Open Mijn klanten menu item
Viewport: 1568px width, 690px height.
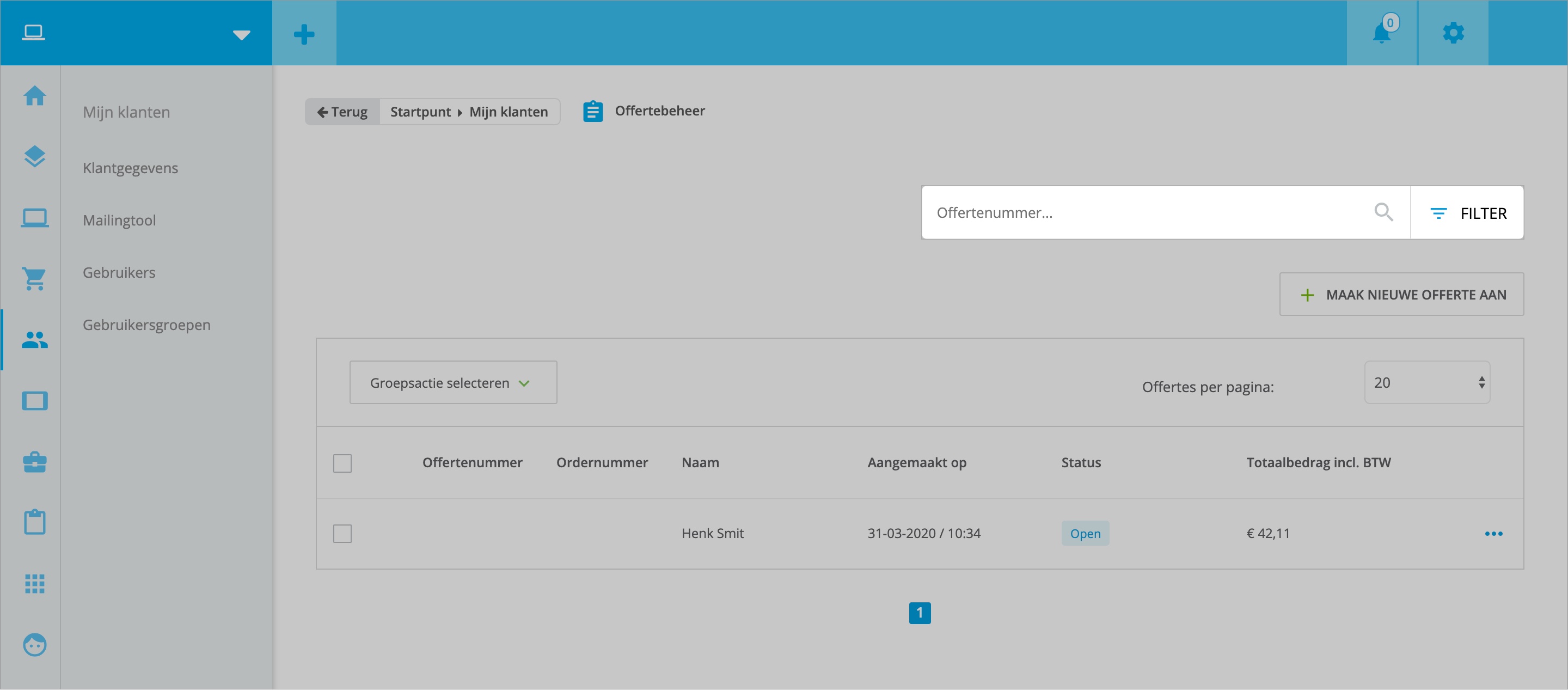tap(127, 112)
